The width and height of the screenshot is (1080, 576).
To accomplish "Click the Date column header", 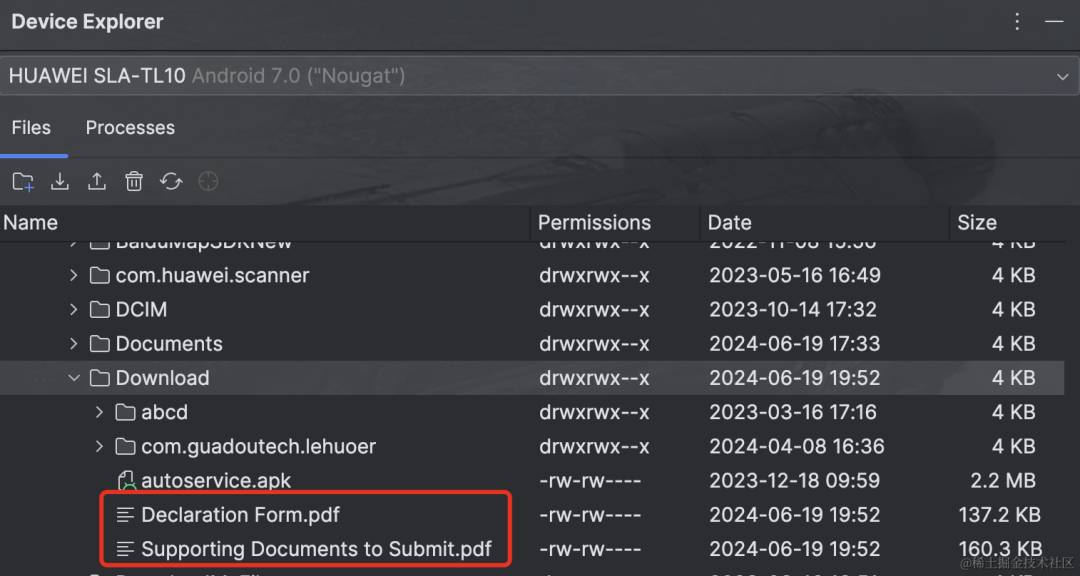I will coord(730,223).
